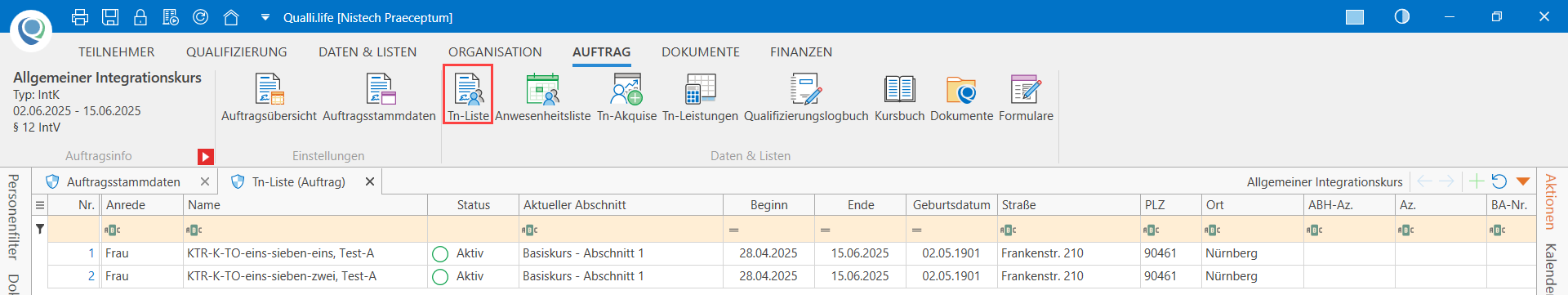This screenshot has width=1568, height=295.
Task: Open the Personenfilter side panel
Action: (13, 217)
